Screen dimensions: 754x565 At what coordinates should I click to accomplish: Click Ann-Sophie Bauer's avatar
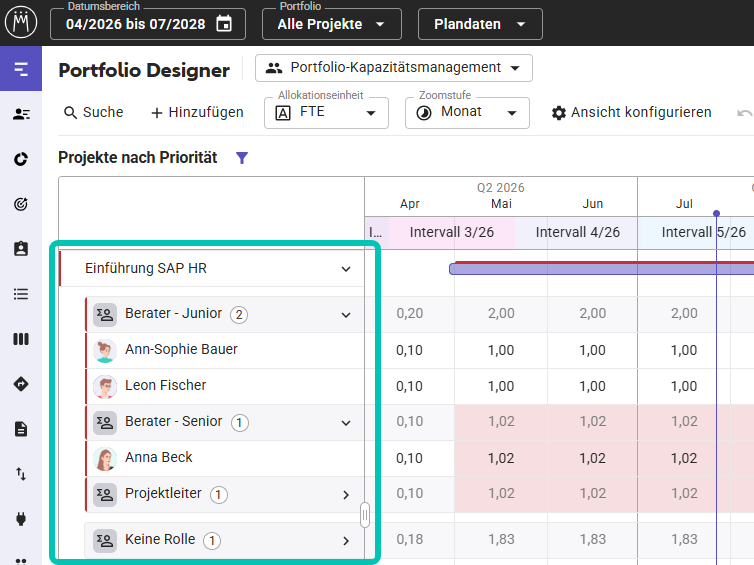point(105,351)
